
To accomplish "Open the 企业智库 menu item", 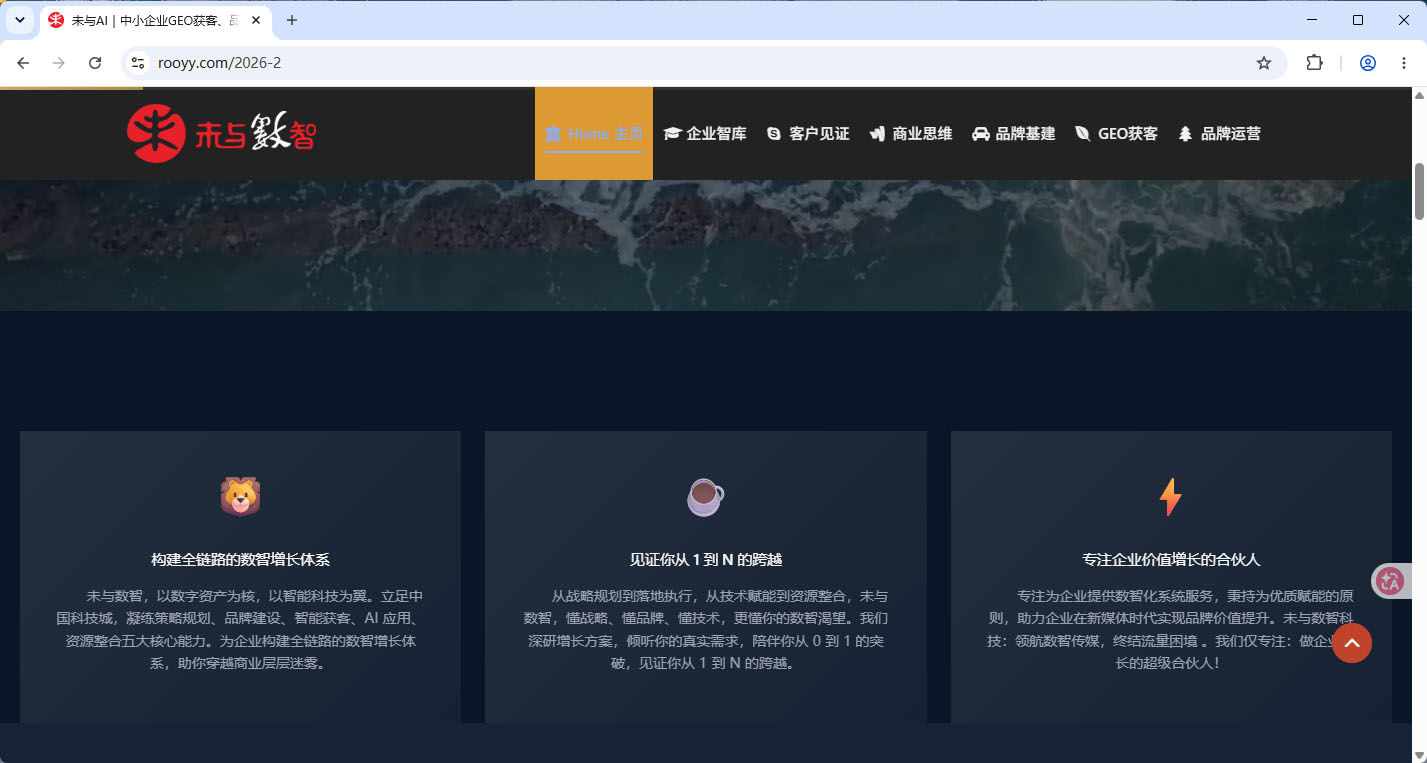I will click(x=705, y=134).
